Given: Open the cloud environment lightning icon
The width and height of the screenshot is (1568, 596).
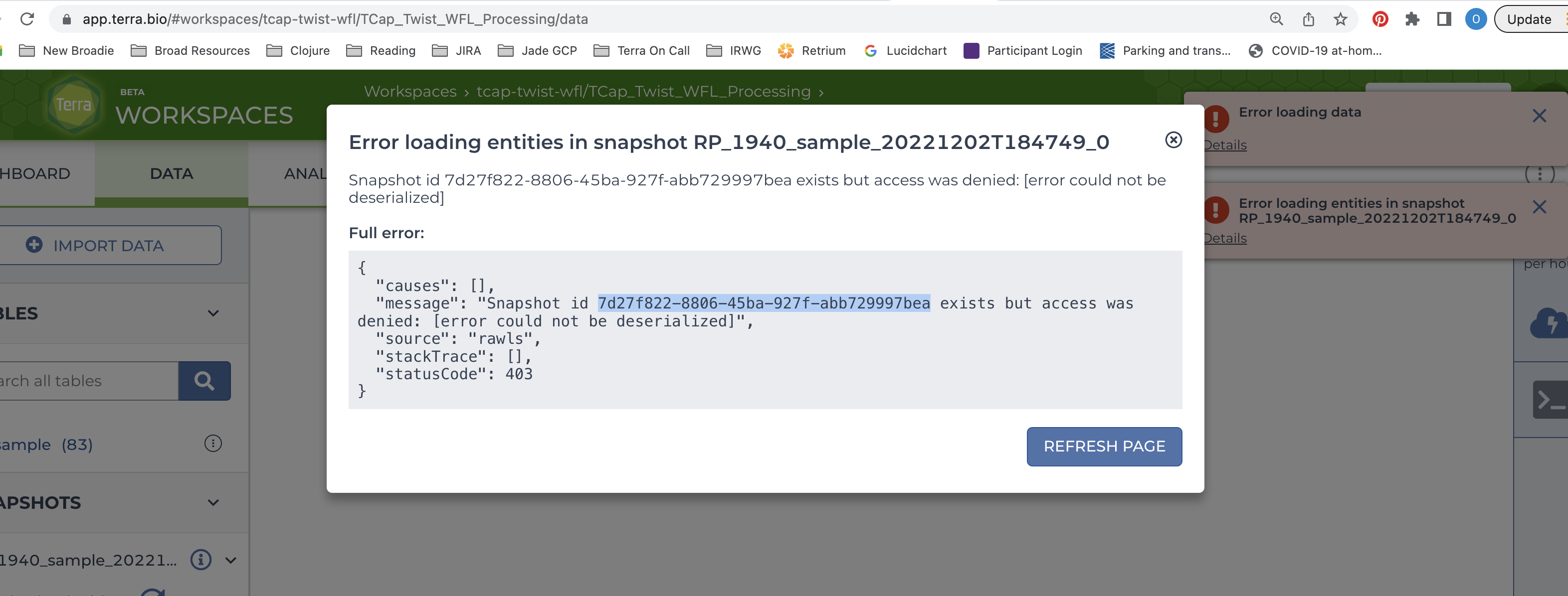Looking at the screenshot, I should pyautogui.click(x=1549, y=323).
